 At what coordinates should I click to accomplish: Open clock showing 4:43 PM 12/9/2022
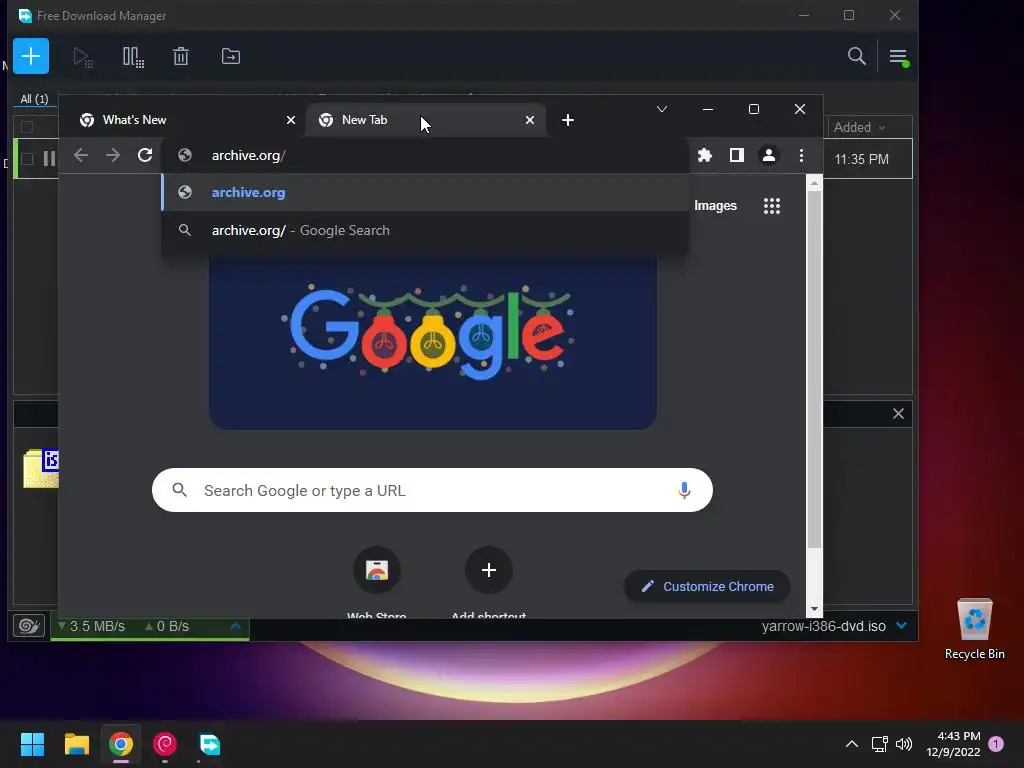point(953,744)
